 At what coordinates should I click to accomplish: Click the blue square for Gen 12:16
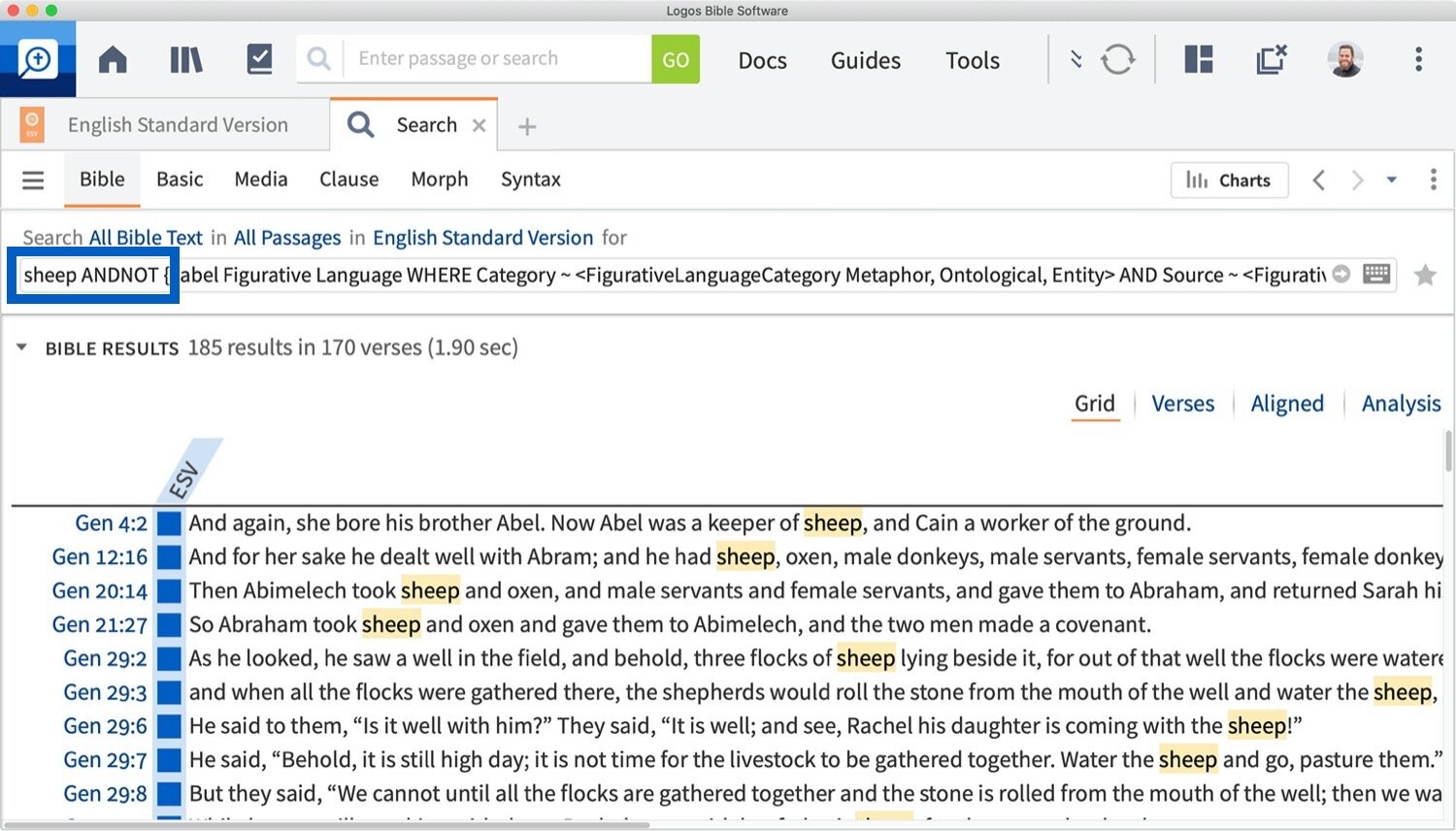pos(170,557)
